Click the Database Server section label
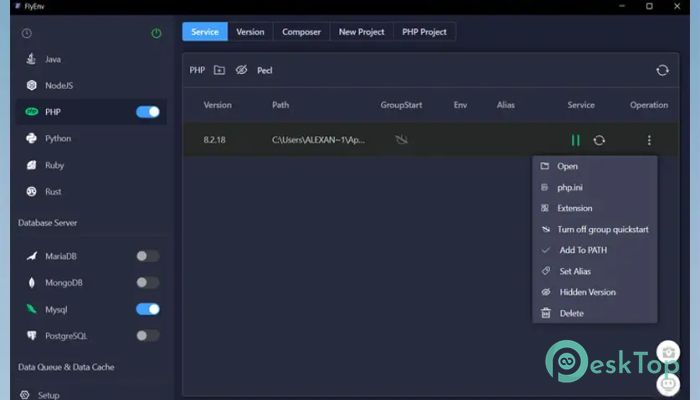 [x=47, y=223]
